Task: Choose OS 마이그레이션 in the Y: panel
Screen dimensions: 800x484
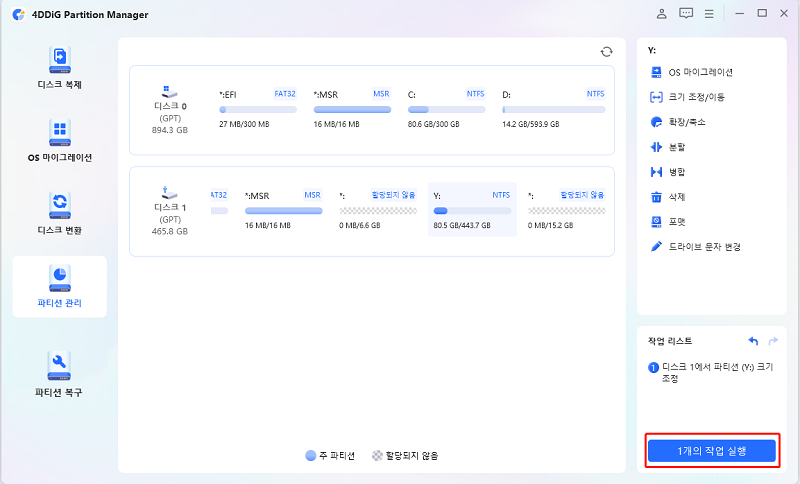Action: coord(692,72)
